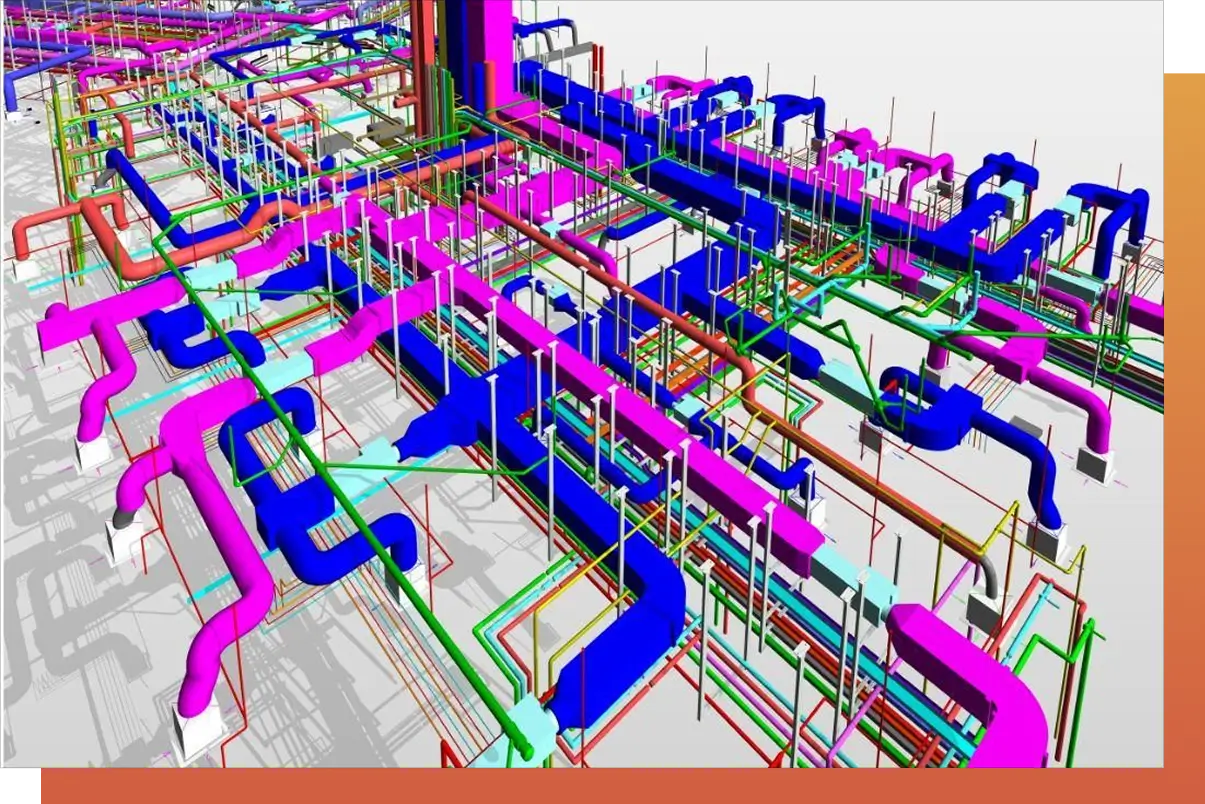1205x804 pixels.
Task: Select the gray curved pipe elbow
Action: pos(986,574)
